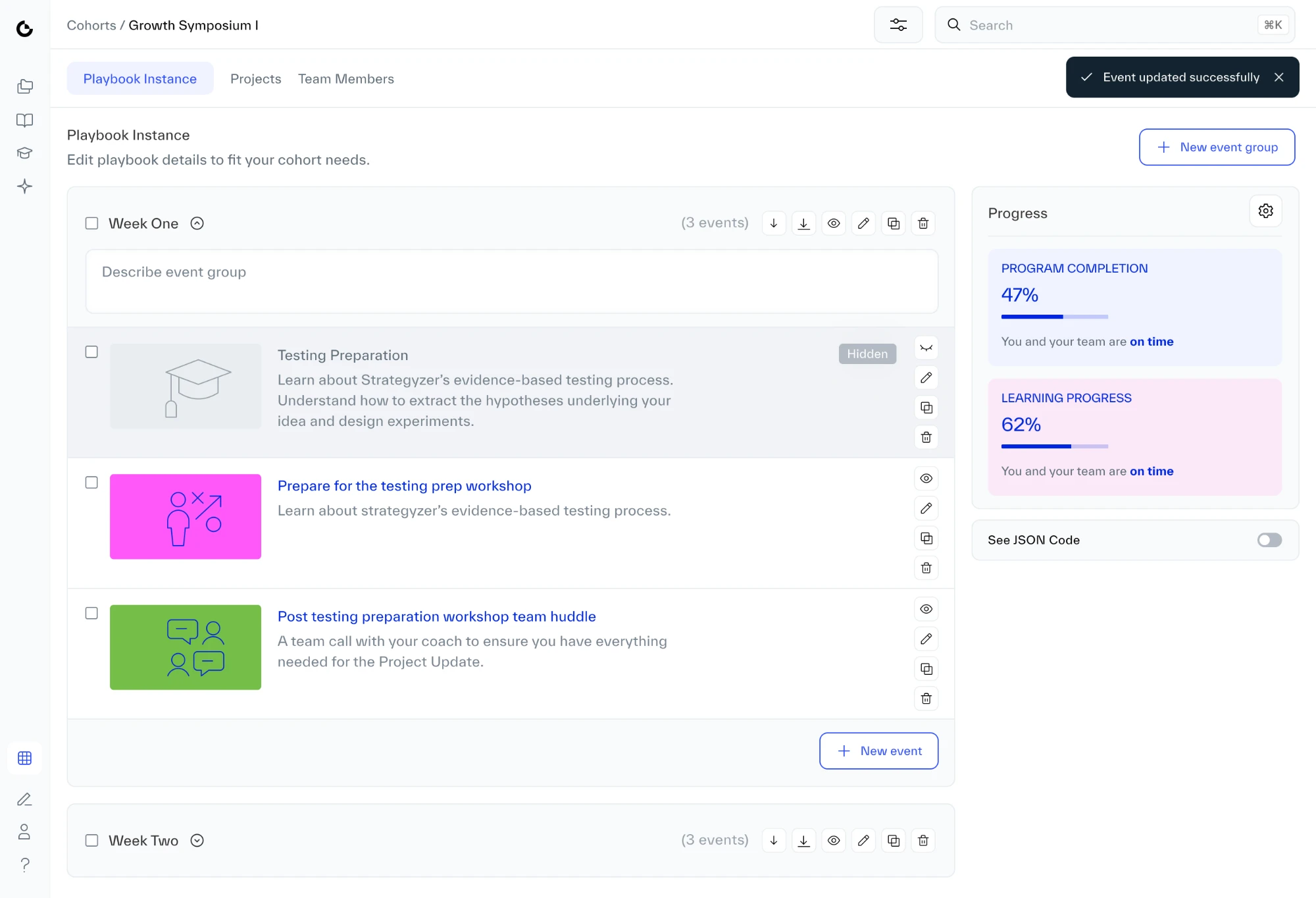Expand the Week Two group chevron
The height and width of the screenshot is (898, 1316).
coord(197,841)
